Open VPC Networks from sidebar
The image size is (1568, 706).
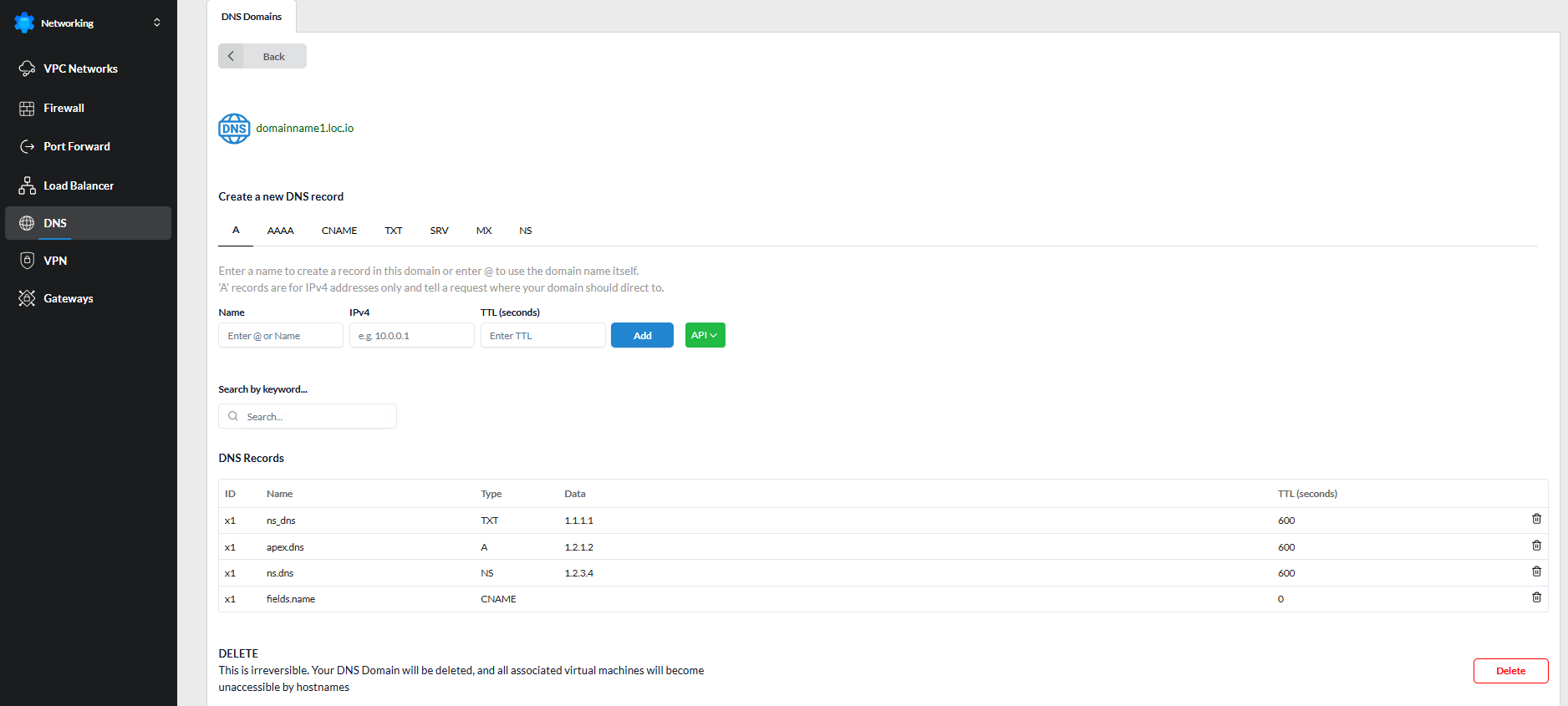click(80, 69)
